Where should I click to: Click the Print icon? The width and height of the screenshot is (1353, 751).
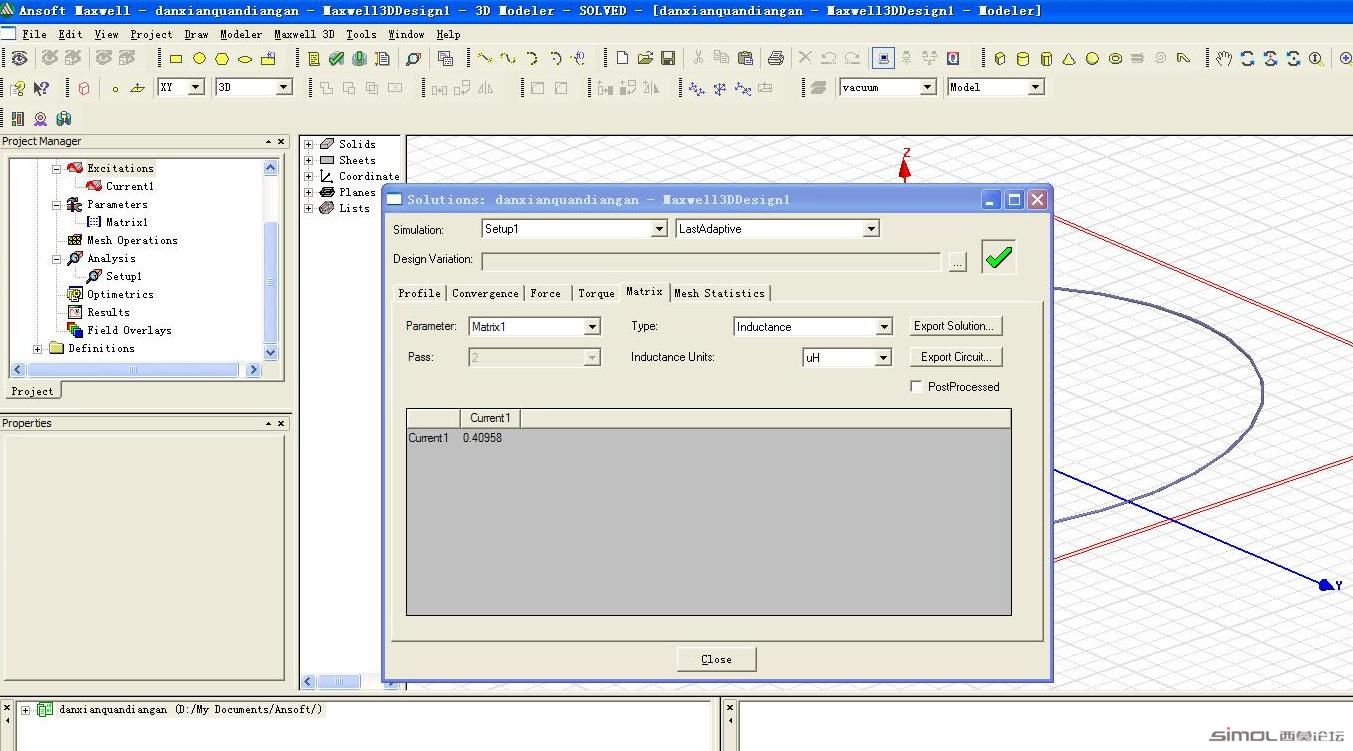pyautogui.click(x=775, y=59)
